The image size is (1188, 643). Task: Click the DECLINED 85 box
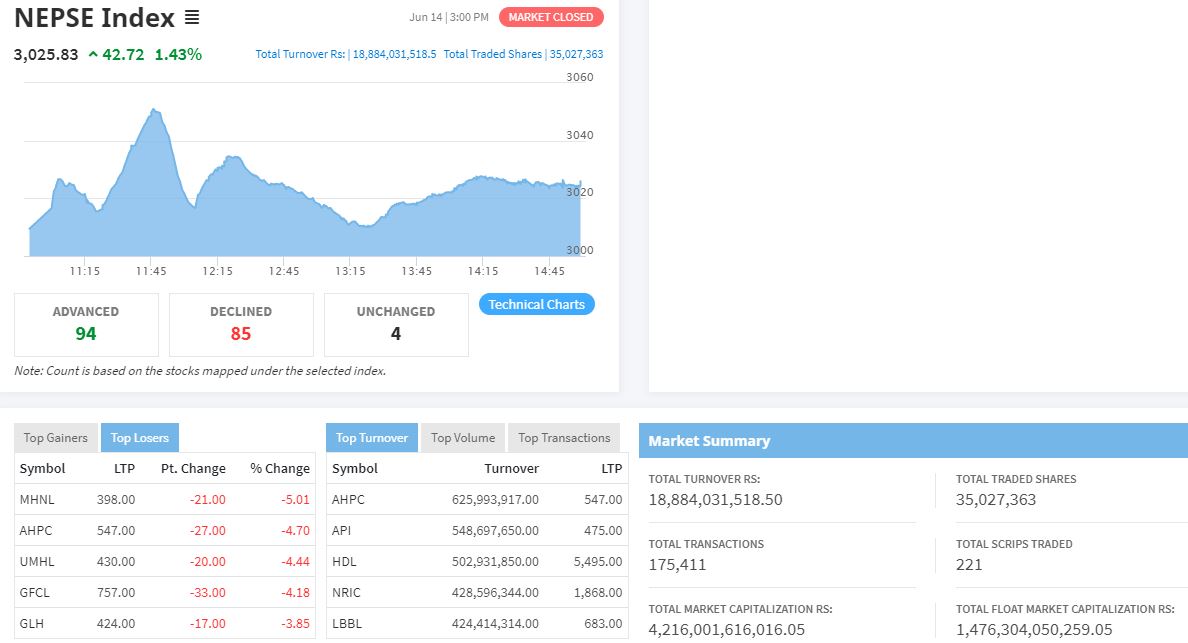241,324
